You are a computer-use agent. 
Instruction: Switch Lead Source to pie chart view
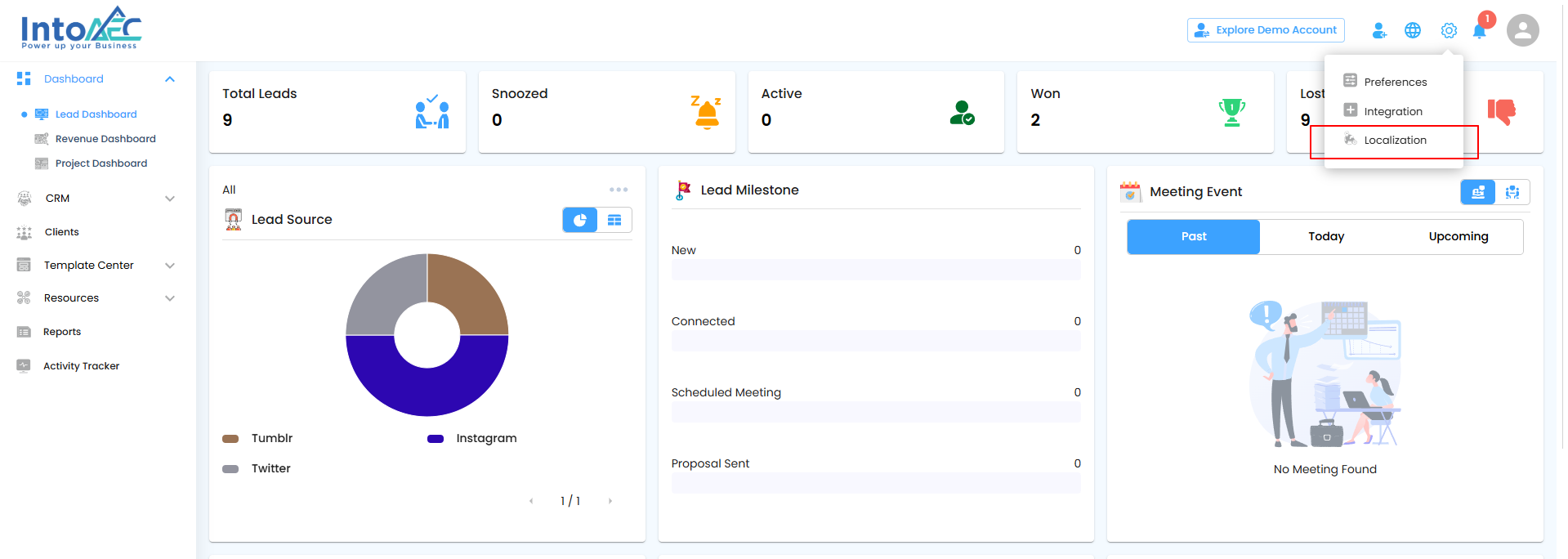[580, 220]
